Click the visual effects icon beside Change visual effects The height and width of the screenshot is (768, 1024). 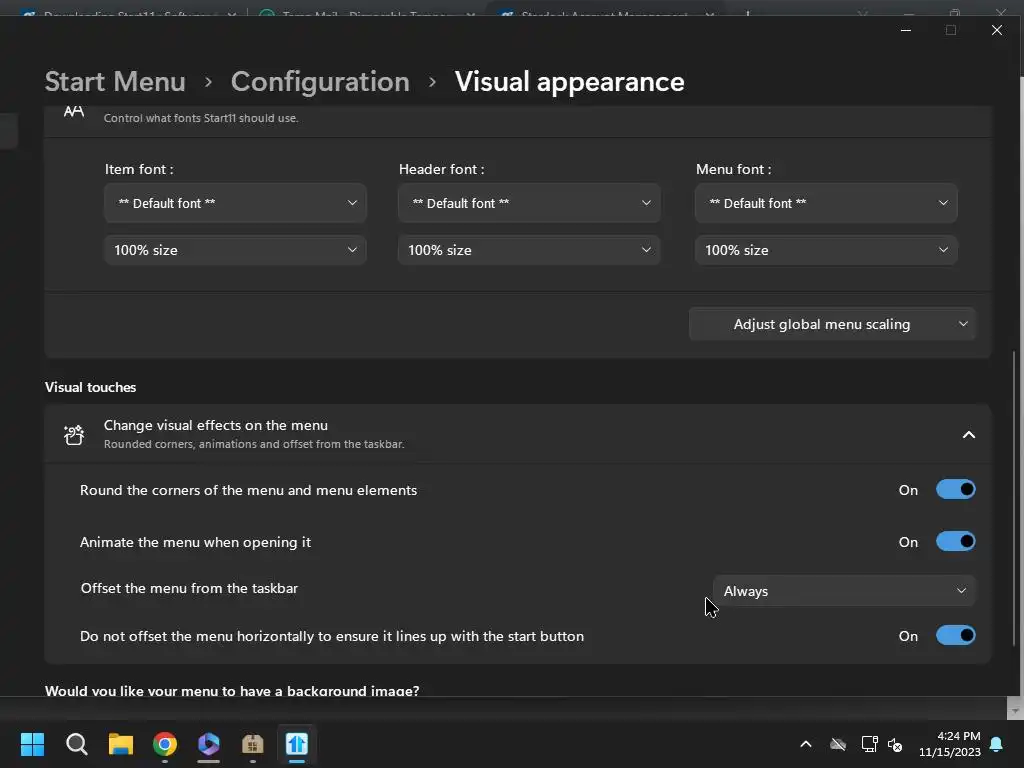tap(74, 434)
